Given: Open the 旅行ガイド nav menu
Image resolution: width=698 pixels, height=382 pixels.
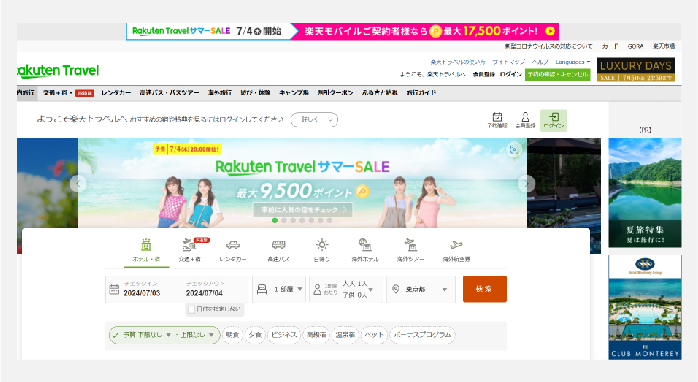Looking at the screenshot, I should [x=421, y=93].
